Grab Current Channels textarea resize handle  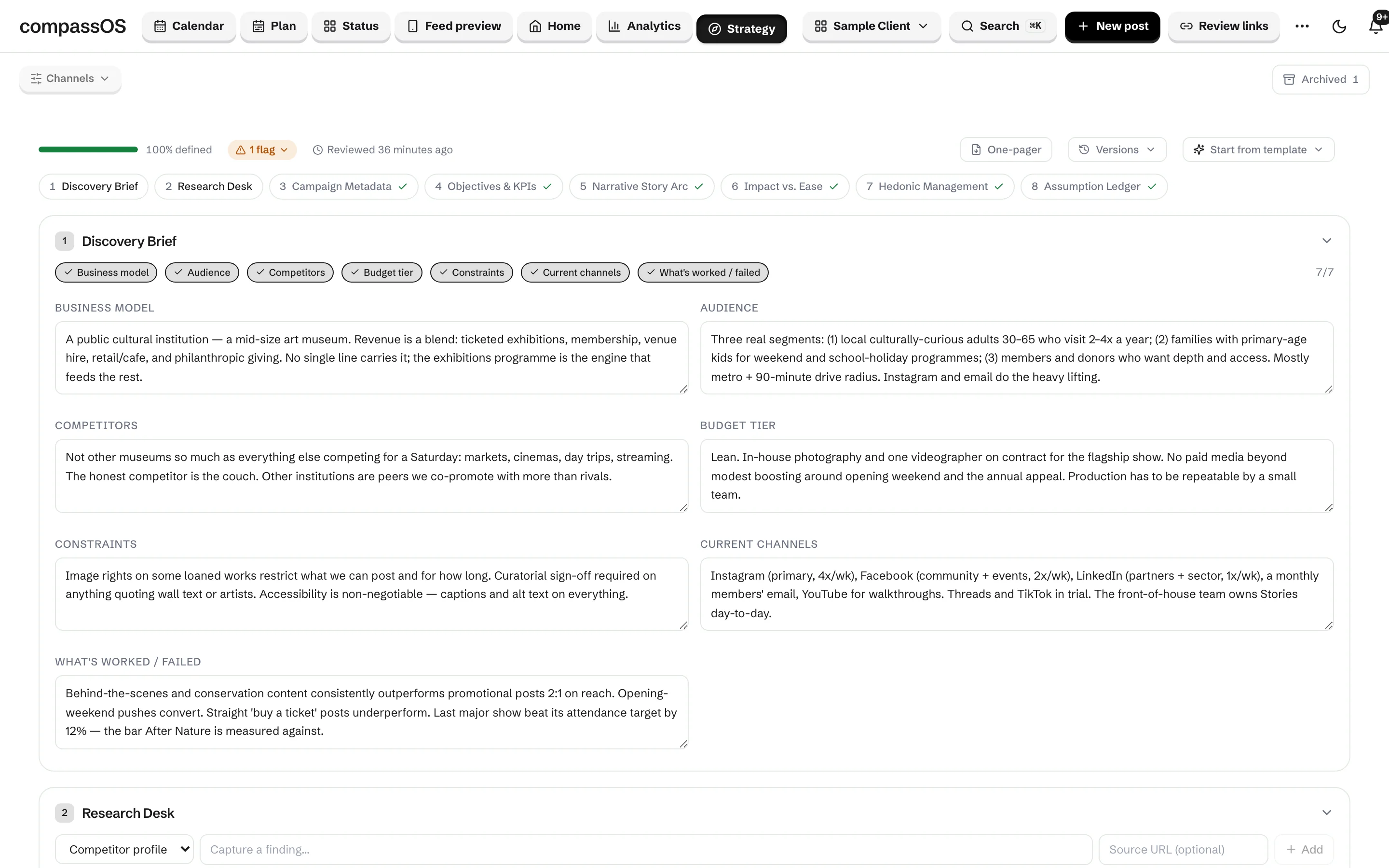1328,625
